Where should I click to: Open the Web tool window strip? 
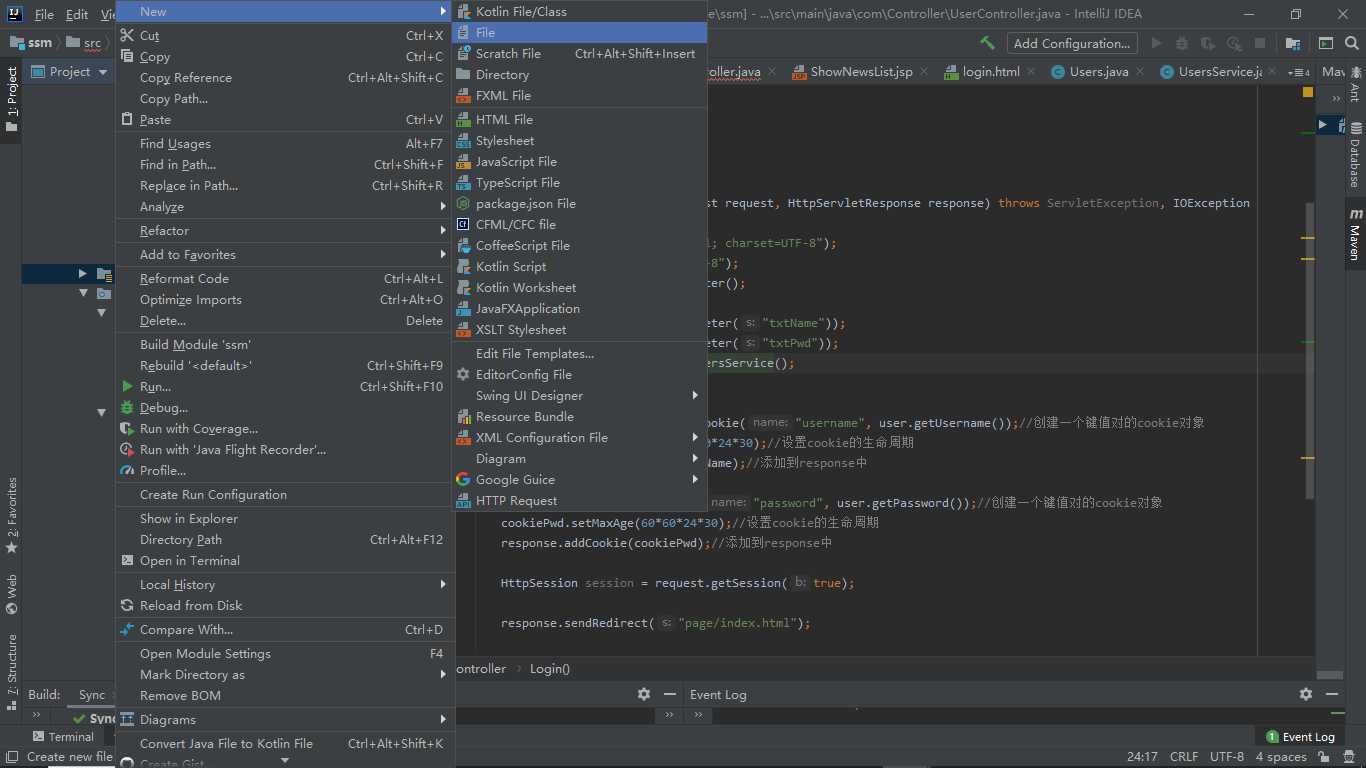(12, 594)
